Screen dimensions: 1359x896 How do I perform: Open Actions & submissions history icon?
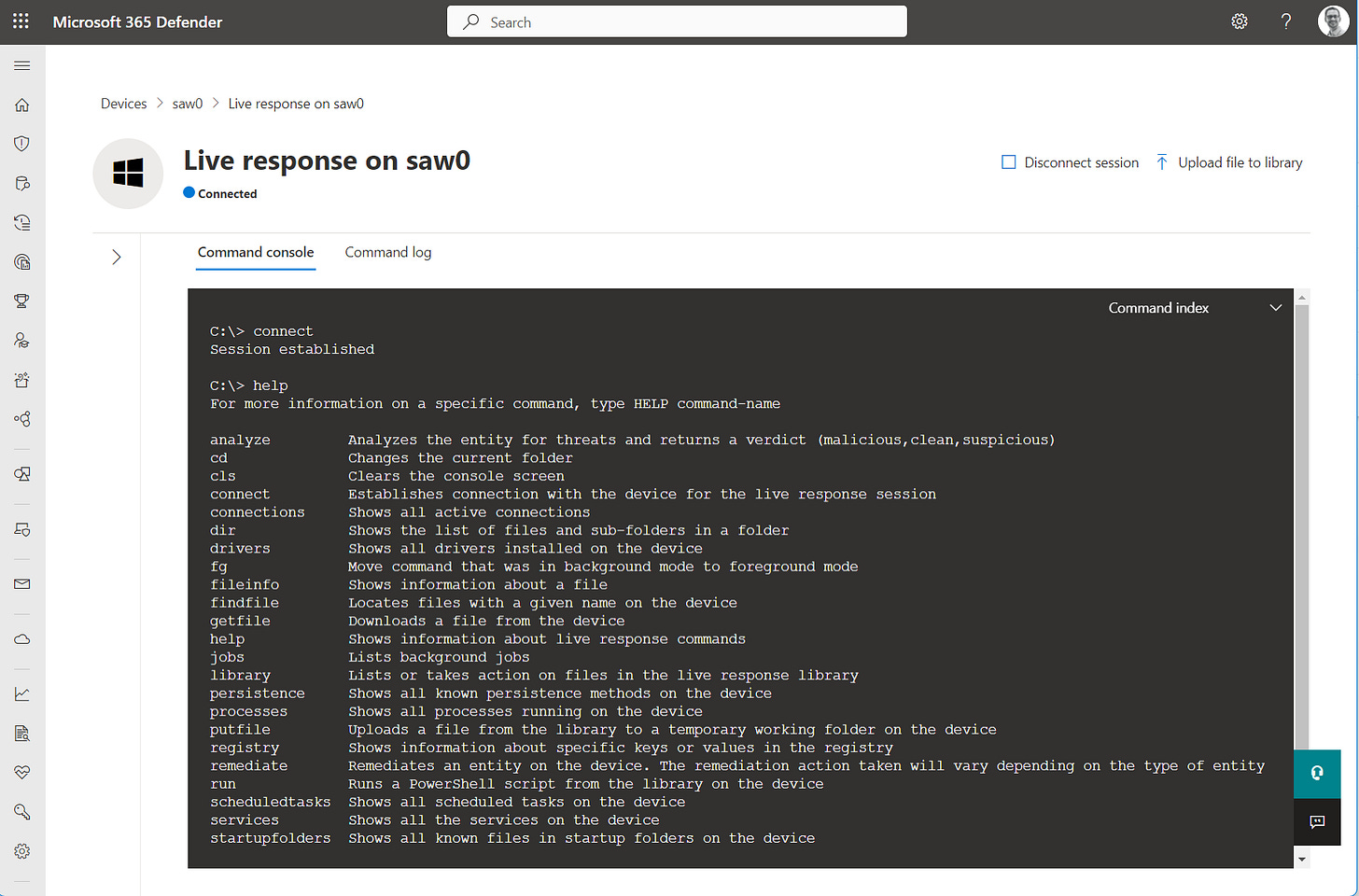click(x=22, y=222)
